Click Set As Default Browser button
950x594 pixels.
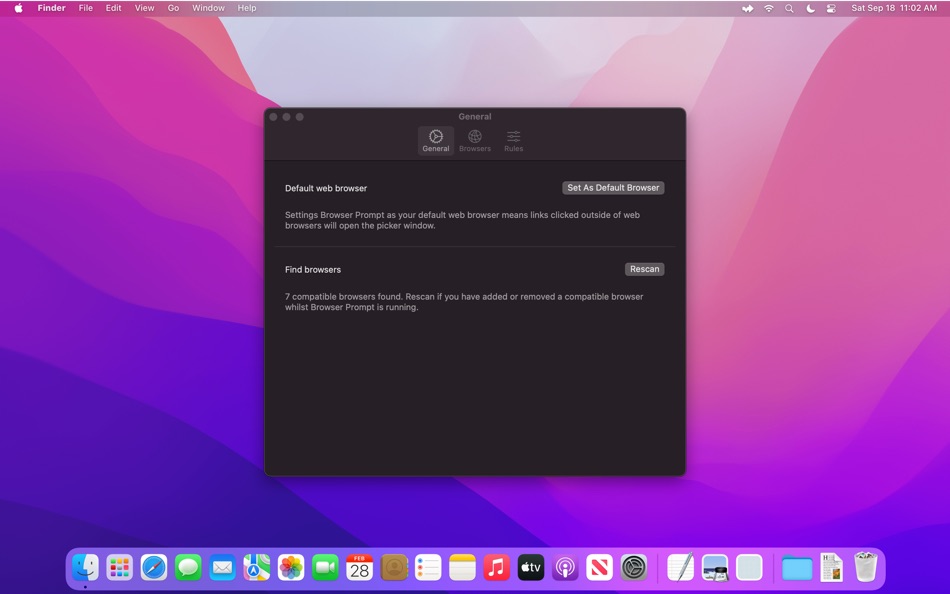pos(613,188)
